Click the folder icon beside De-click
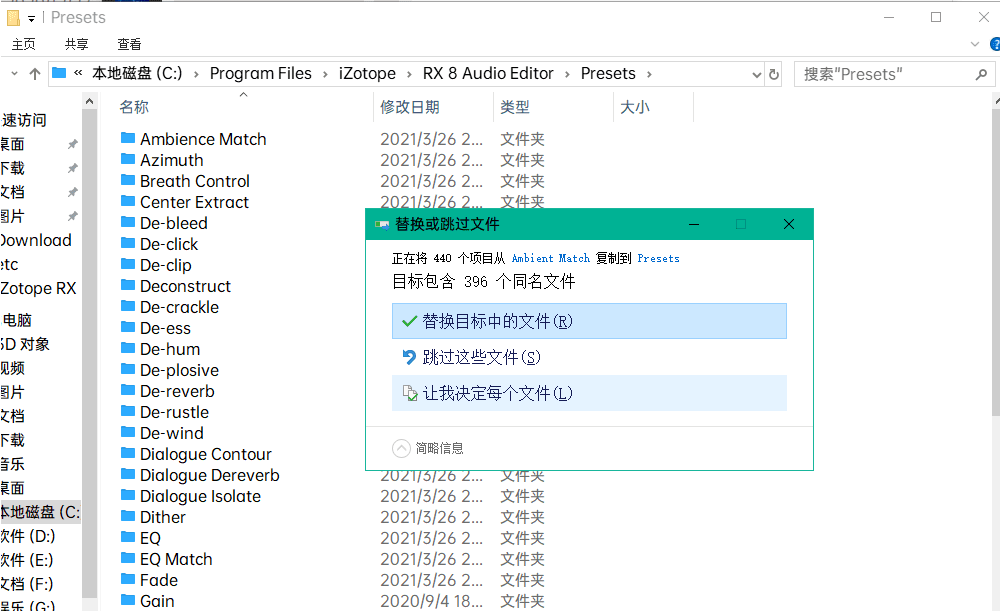Image resolution: width=1000 pixels, height=611 pixels. click(x=128, y=244)
